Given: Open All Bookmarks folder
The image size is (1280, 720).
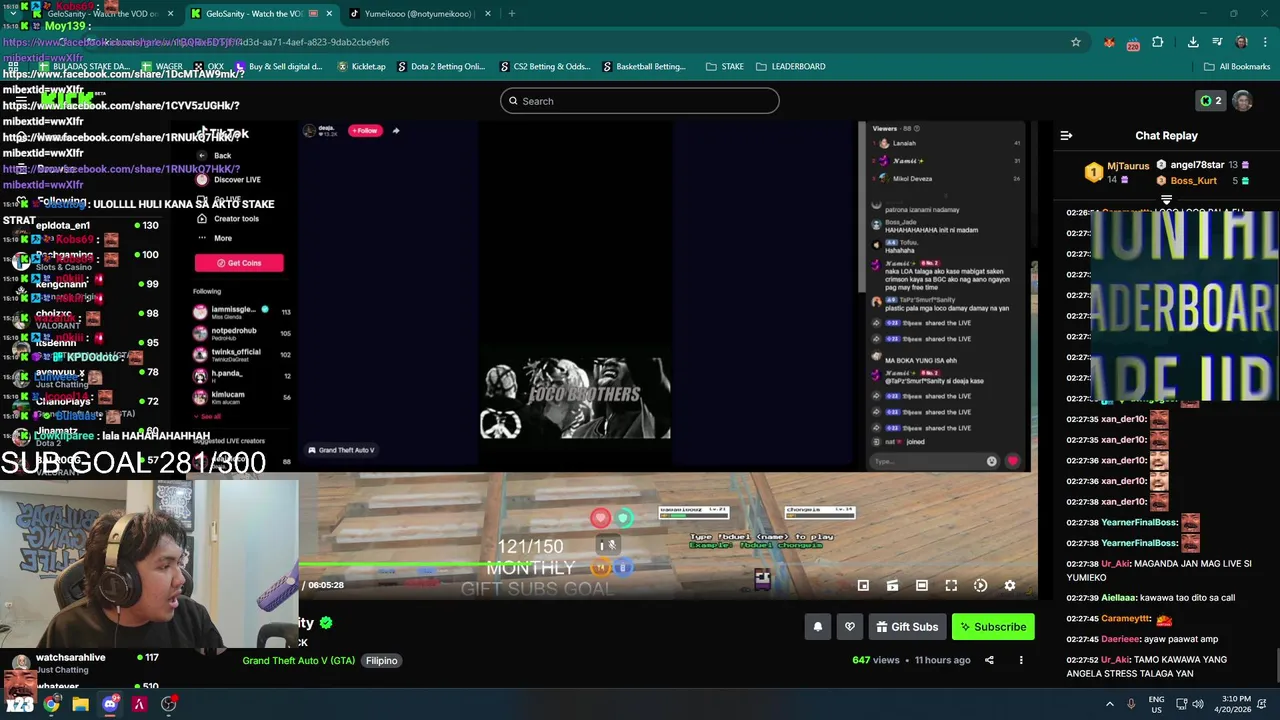Looking at the screenshot, I should [1237, 66].
